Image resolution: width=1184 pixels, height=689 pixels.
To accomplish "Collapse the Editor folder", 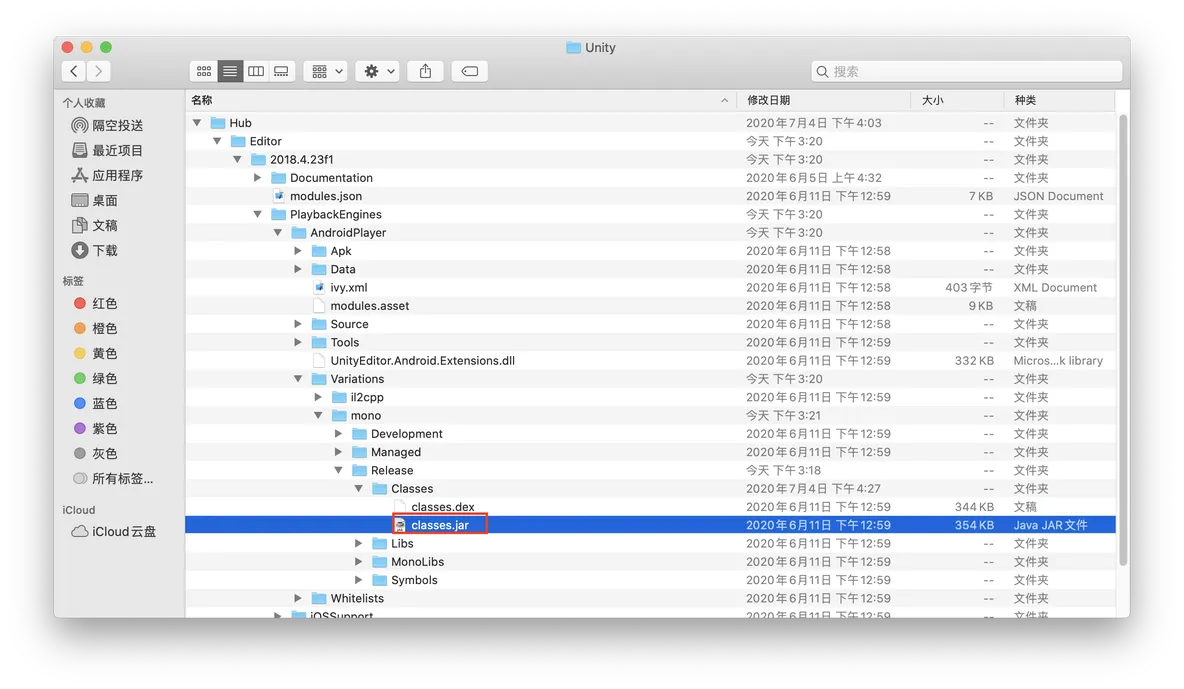I will [217, 141].
